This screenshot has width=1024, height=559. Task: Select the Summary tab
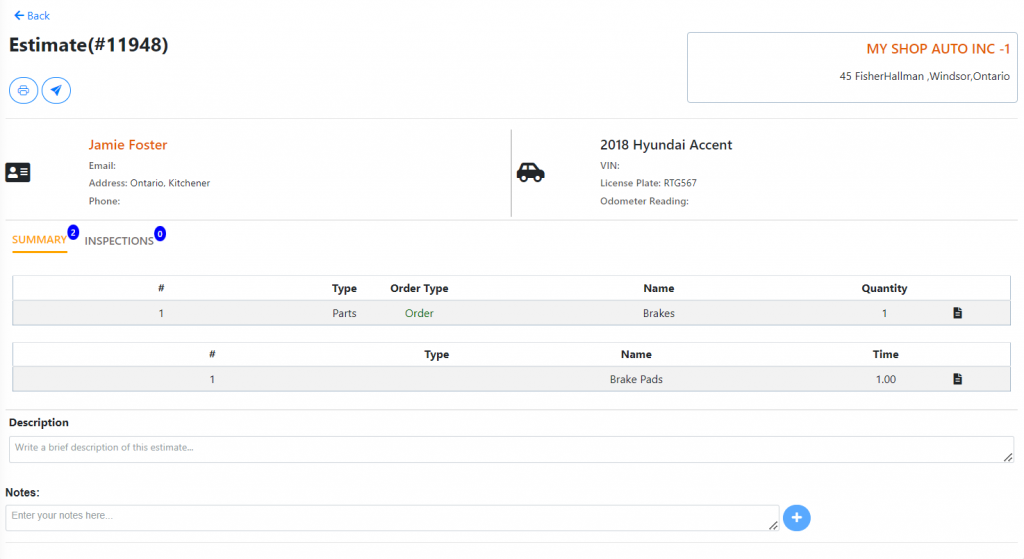click(x=39, y=240)
